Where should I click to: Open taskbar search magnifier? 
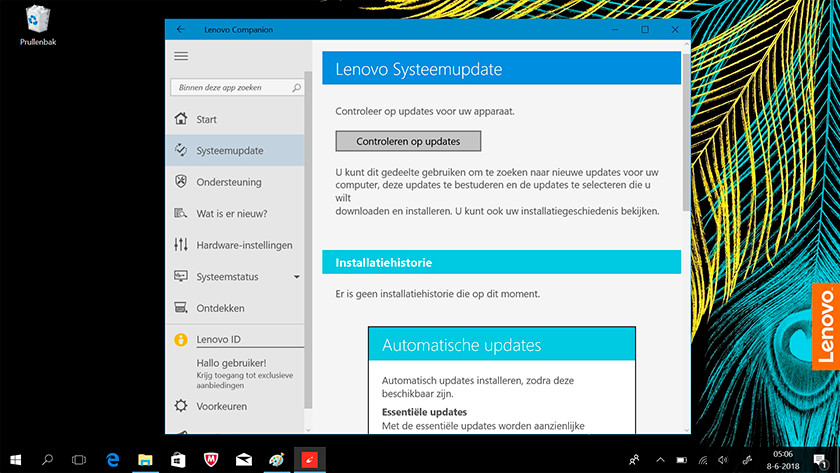point(47,460)
